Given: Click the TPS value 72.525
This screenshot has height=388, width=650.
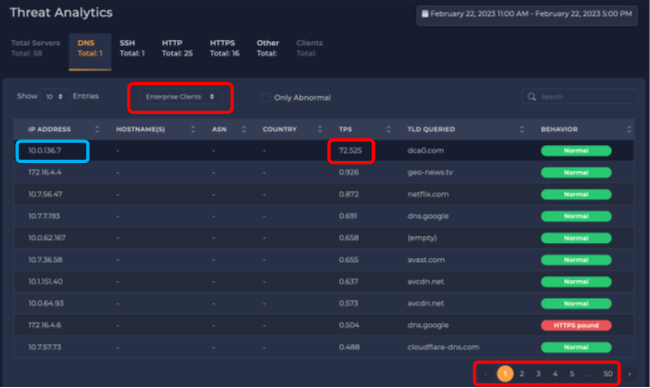Looking at the screenshot, I should tap(350, 150).
